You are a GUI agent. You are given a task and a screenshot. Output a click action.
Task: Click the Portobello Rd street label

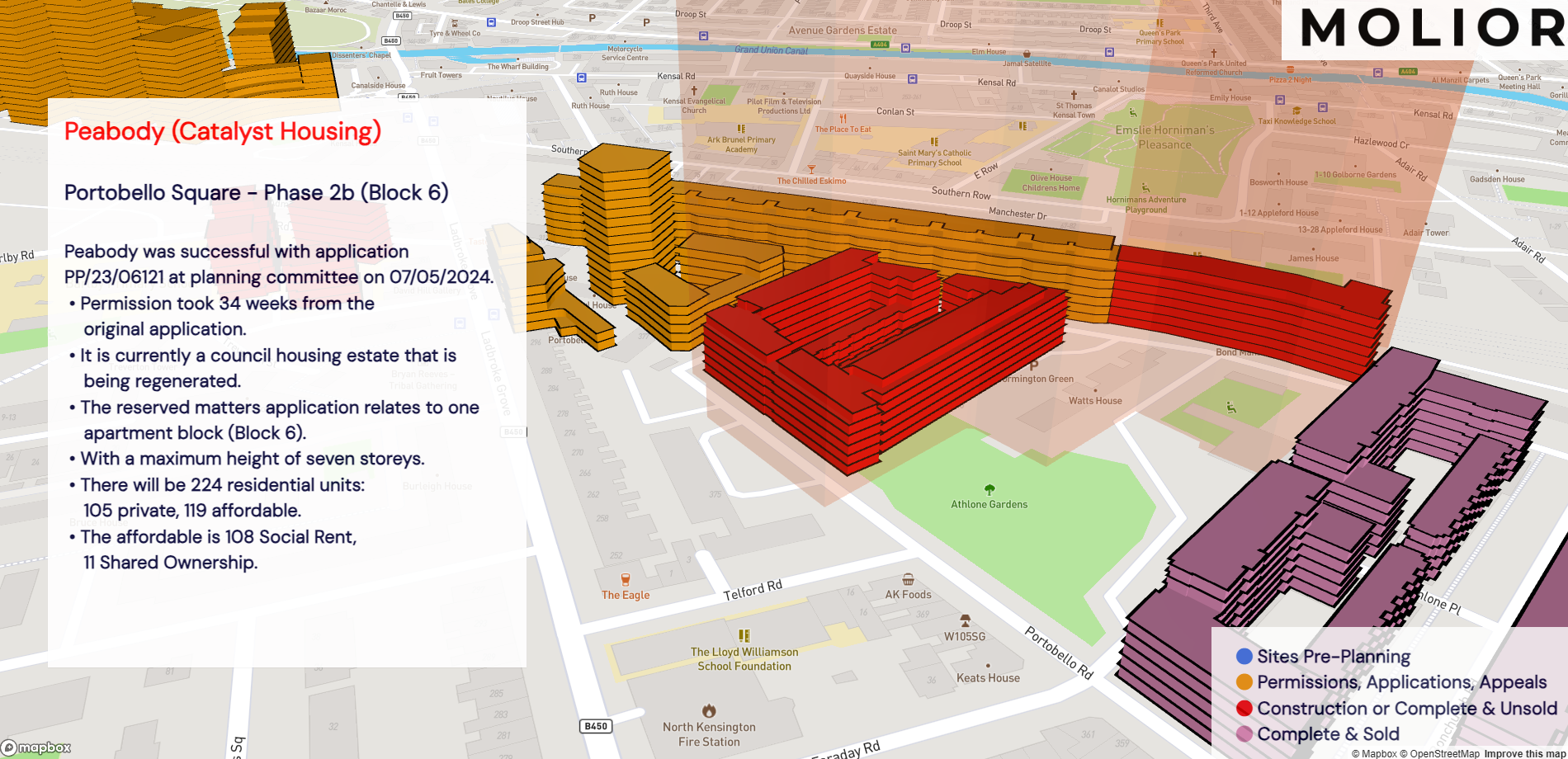pos(1059,653)
